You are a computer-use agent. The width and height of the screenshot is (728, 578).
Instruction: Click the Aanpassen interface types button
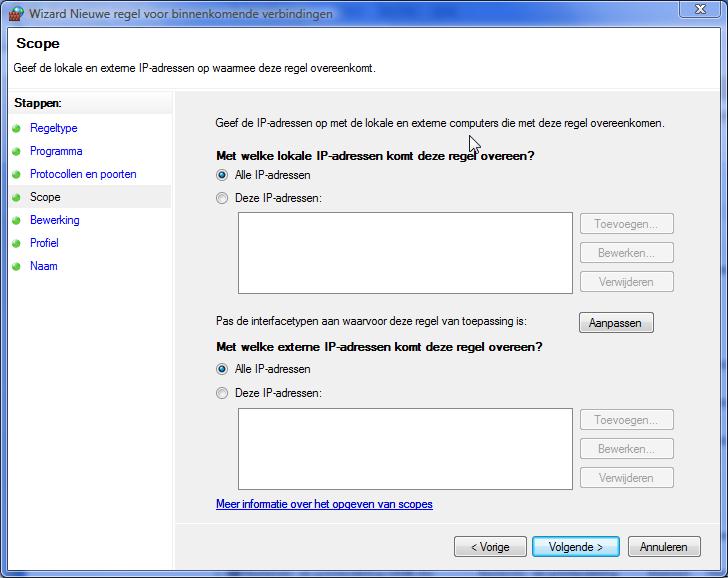616,323
